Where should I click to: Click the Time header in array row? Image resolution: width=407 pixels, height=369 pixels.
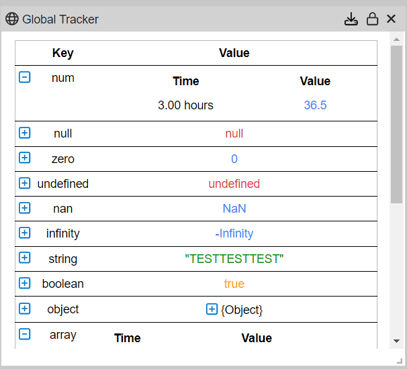click(x=127, y=338)
